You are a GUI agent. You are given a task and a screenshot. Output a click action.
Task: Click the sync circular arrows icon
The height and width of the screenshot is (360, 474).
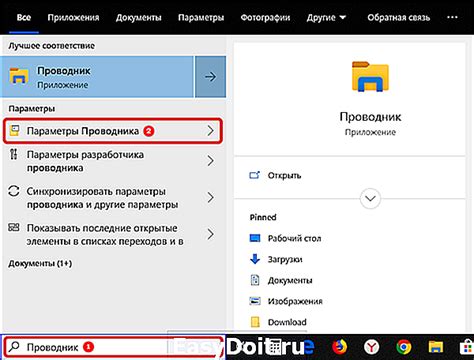[14, 191]
